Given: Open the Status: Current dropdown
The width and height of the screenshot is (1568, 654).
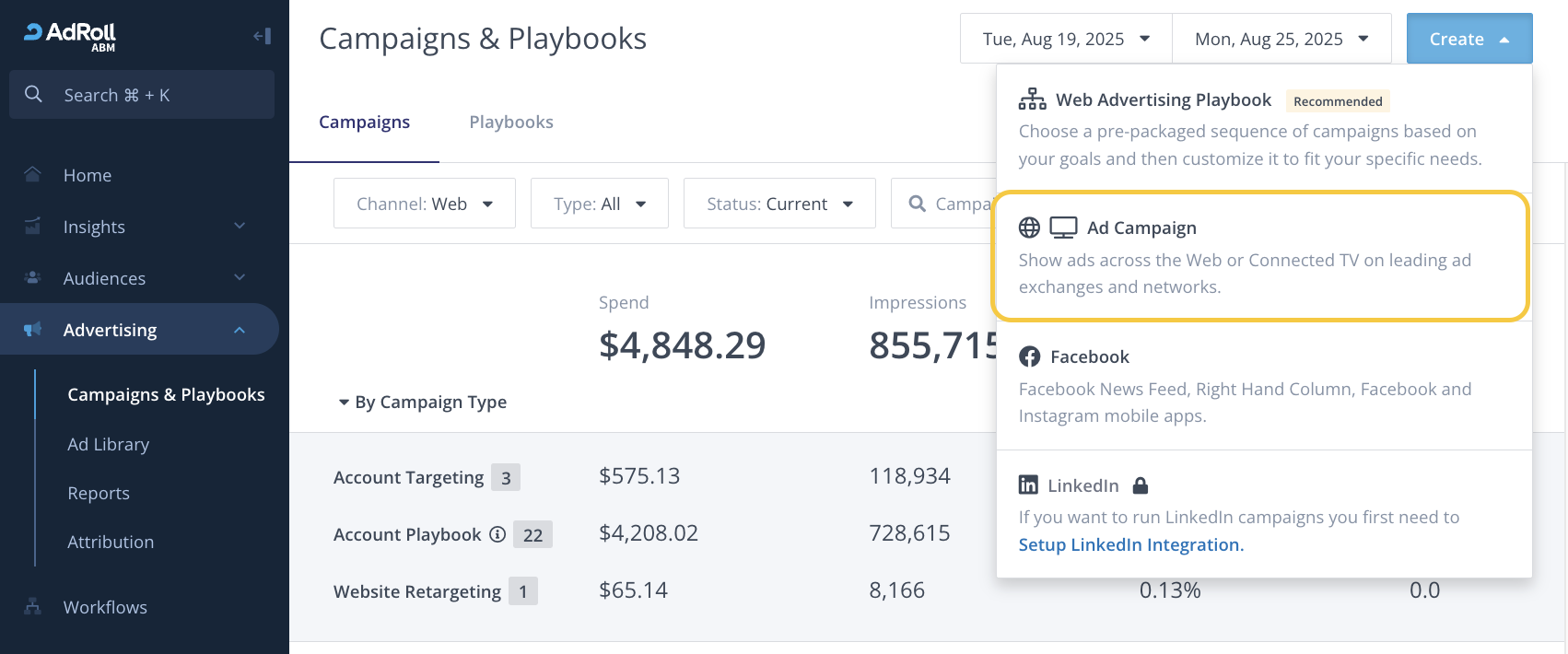Looking at the screenshot, I should 778,204.
